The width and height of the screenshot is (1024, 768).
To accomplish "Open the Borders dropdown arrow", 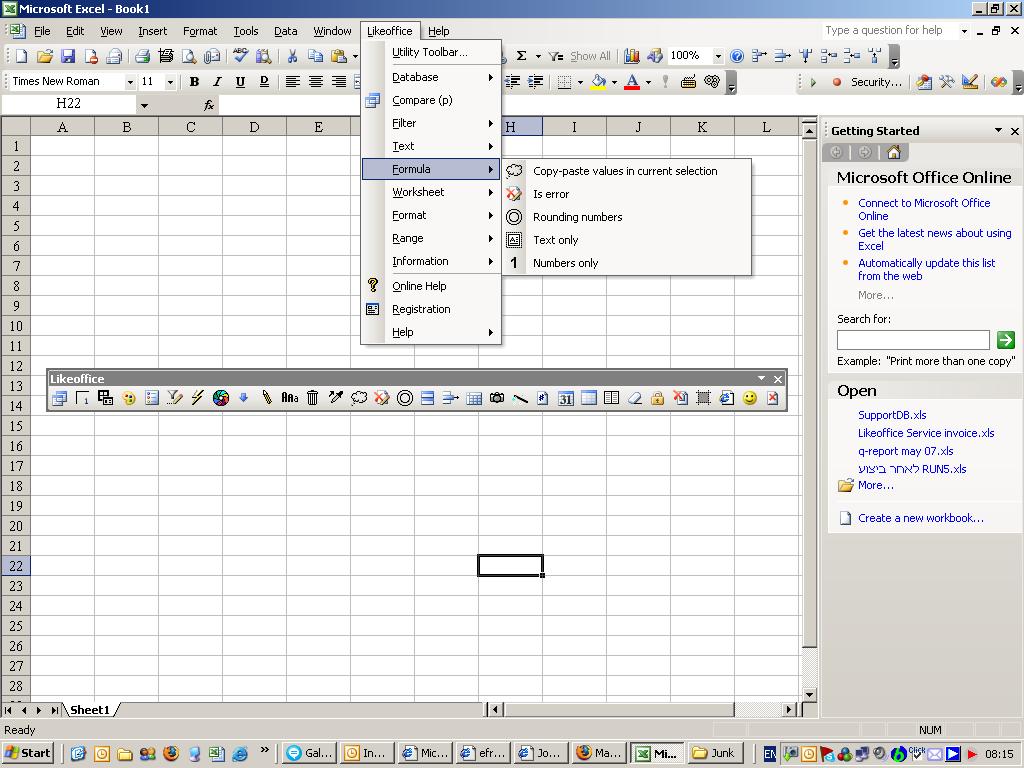I will click(x=580, y=82).
